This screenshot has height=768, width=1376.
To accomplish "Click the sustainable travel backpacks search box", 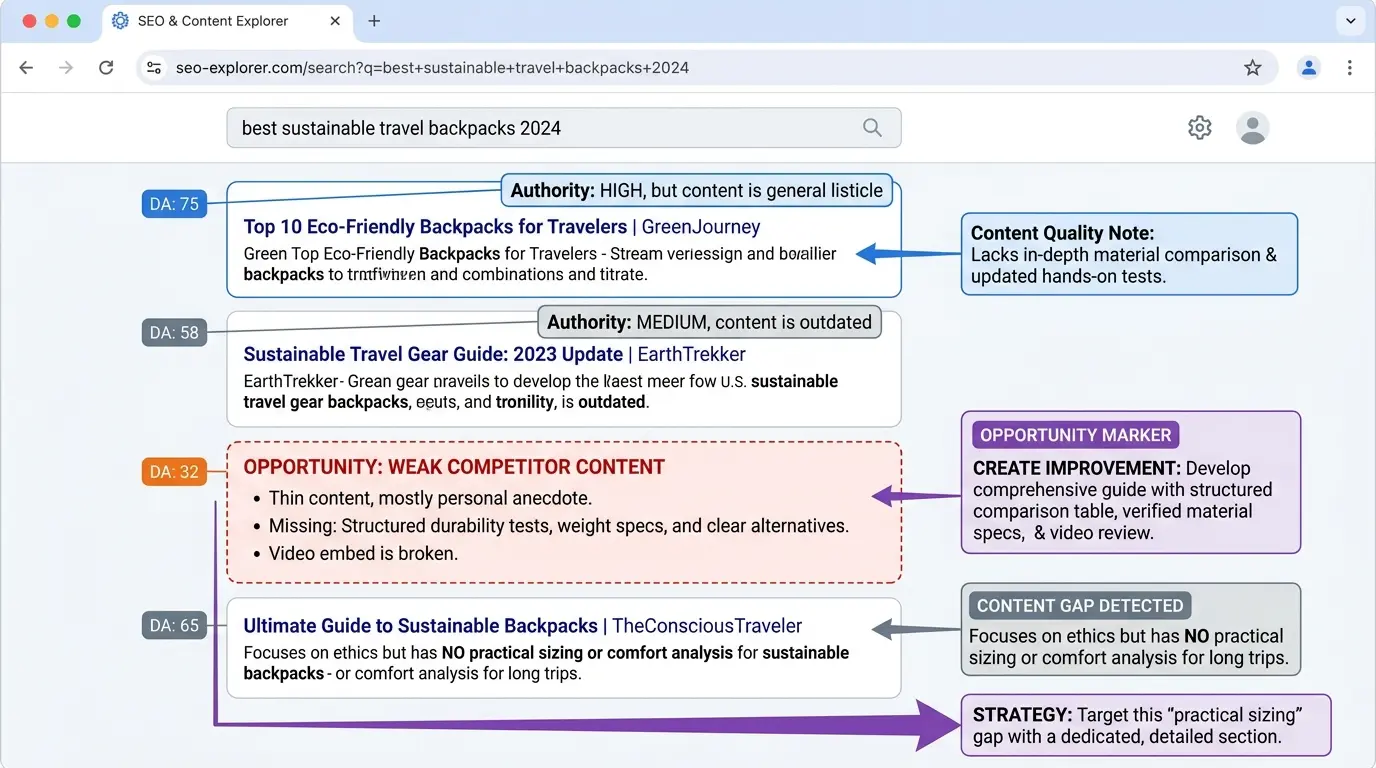I will coord(564,128).
